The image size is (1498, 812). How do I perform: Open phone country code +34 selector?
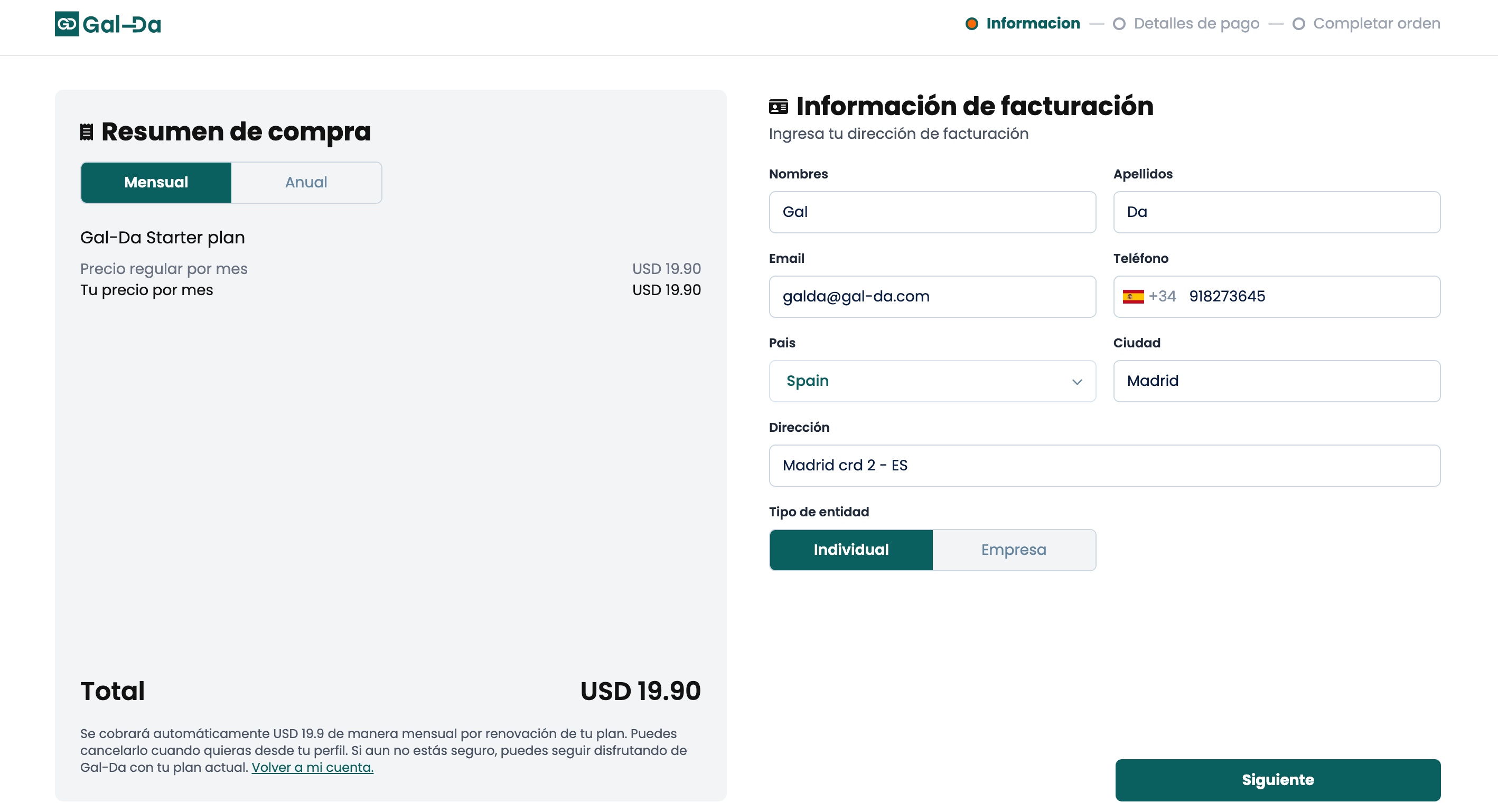[1149, 296]
